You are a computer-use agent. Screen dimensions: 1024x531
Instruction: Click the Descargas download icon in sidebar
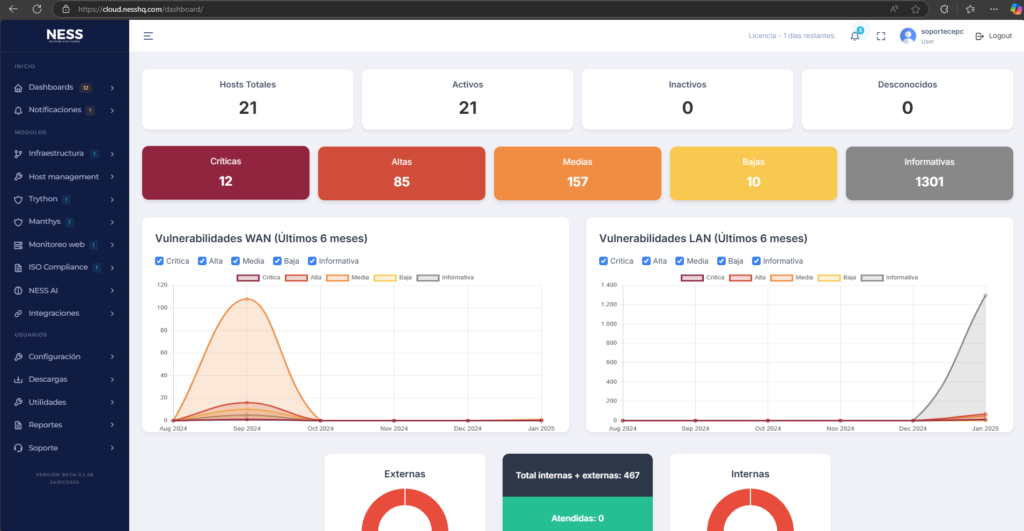(18, 380)
